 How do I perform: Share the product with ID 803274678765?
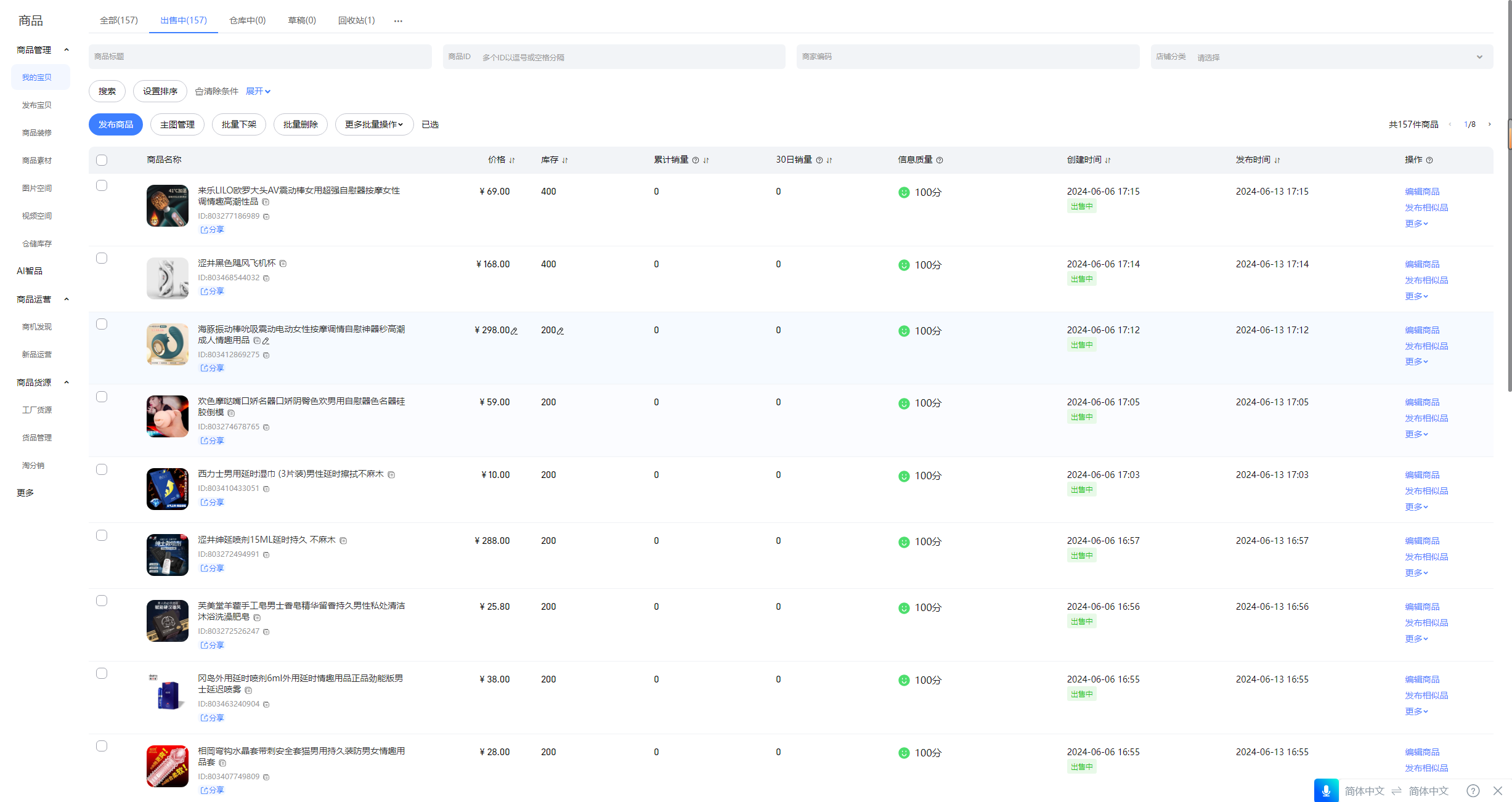212,441
